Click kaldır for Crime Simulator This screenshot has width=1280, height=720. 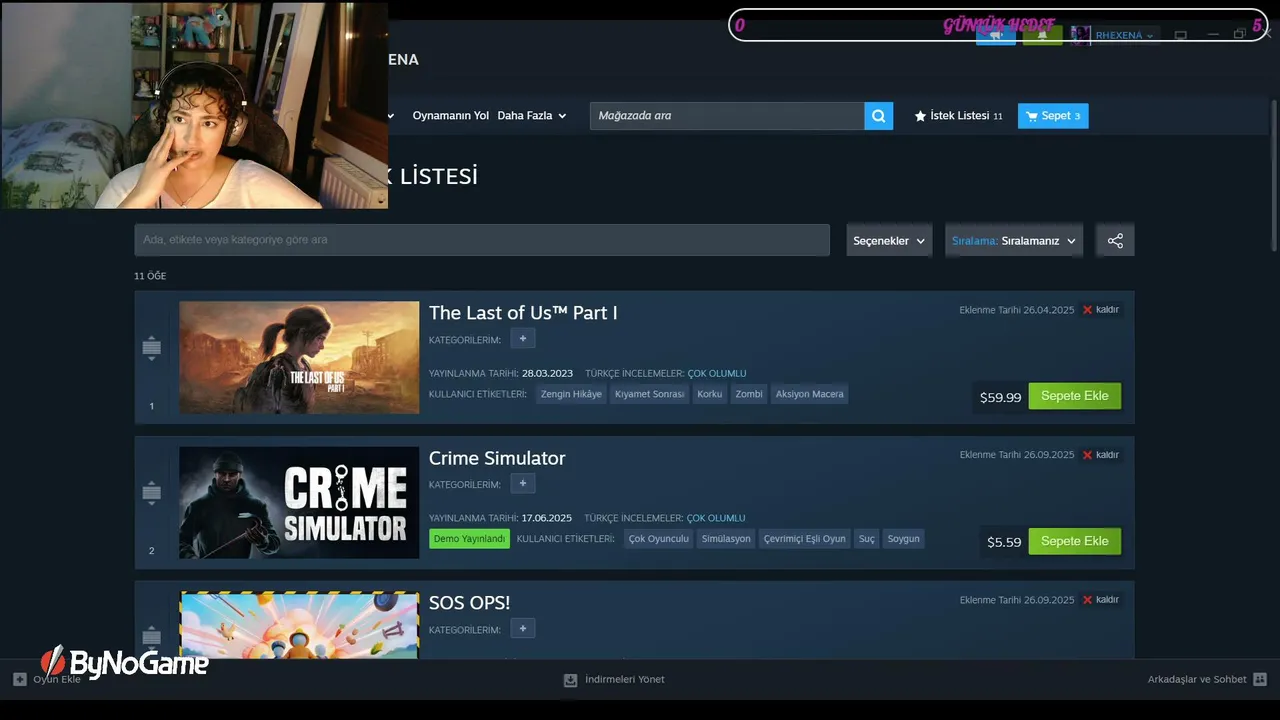(x=1107, y=455)
